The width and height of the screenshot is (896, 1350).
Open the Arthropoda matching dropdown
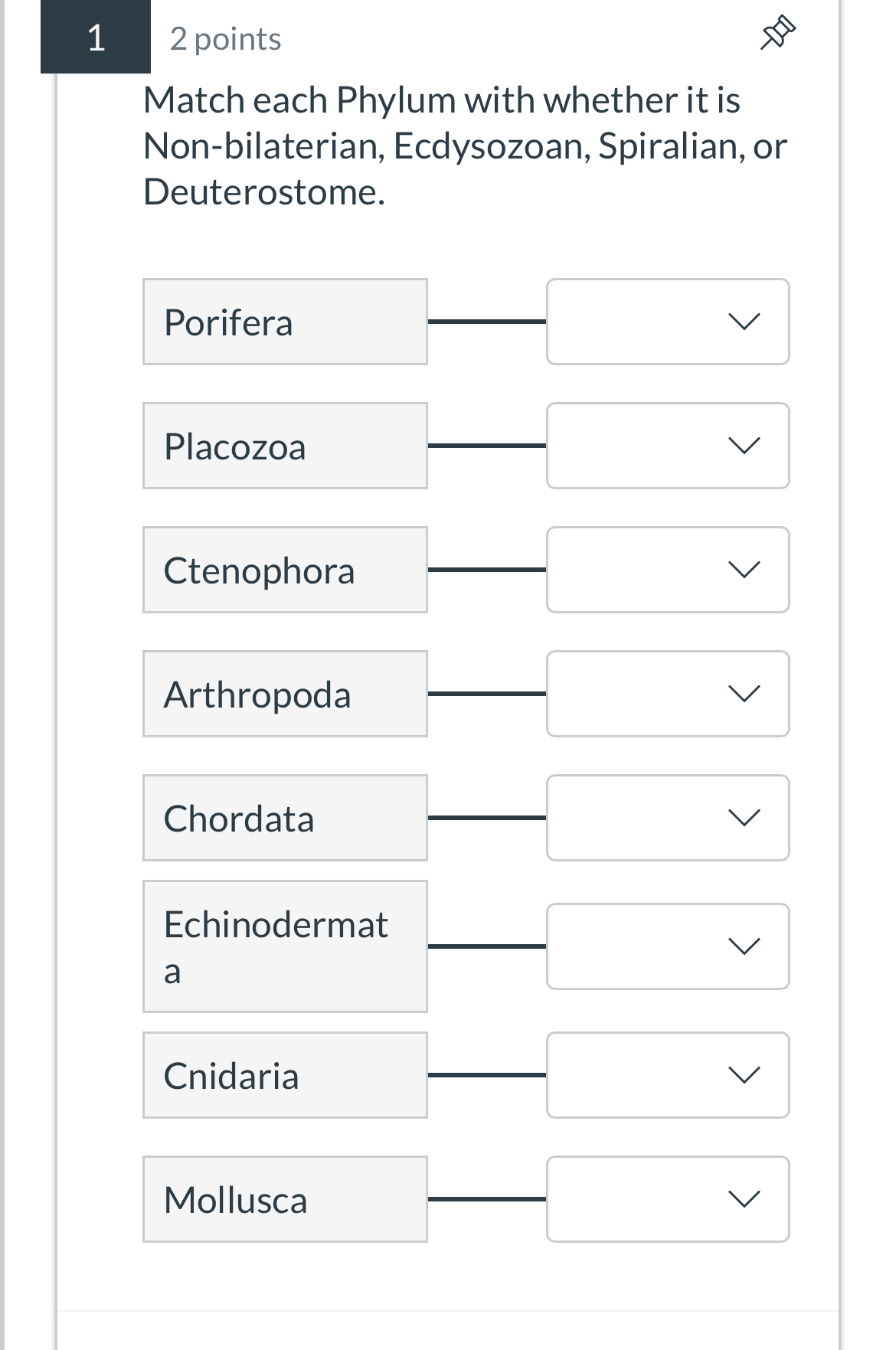click(667, 694)
